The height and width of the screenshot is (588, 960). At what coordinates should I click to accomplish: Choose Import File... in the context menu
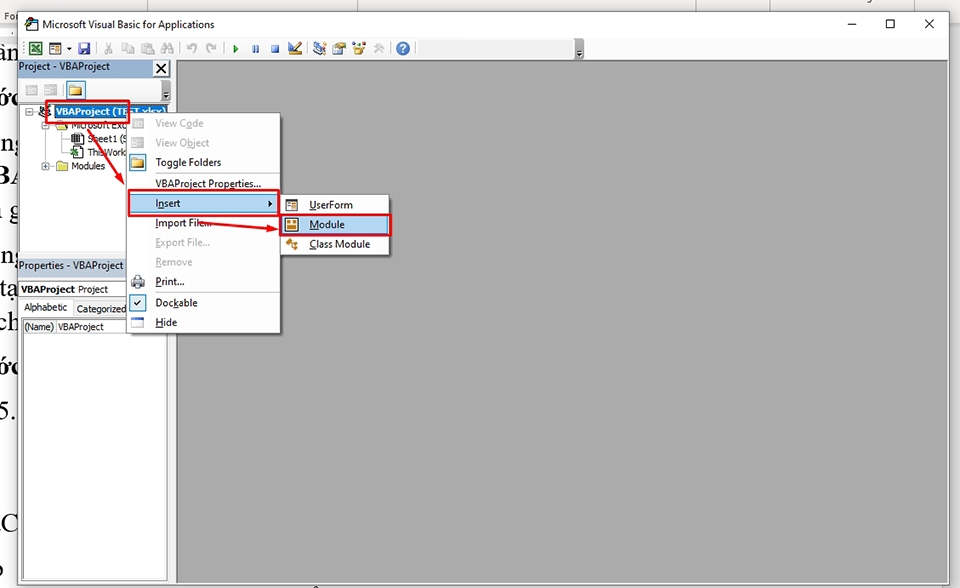[x=203, y=223]
